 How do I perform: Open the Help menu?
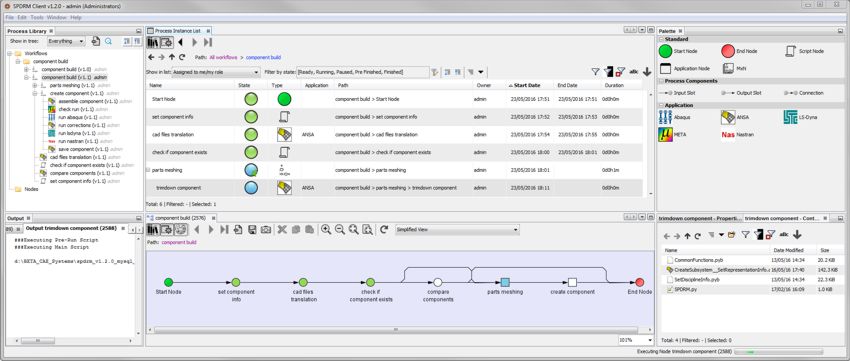(75, 18)
